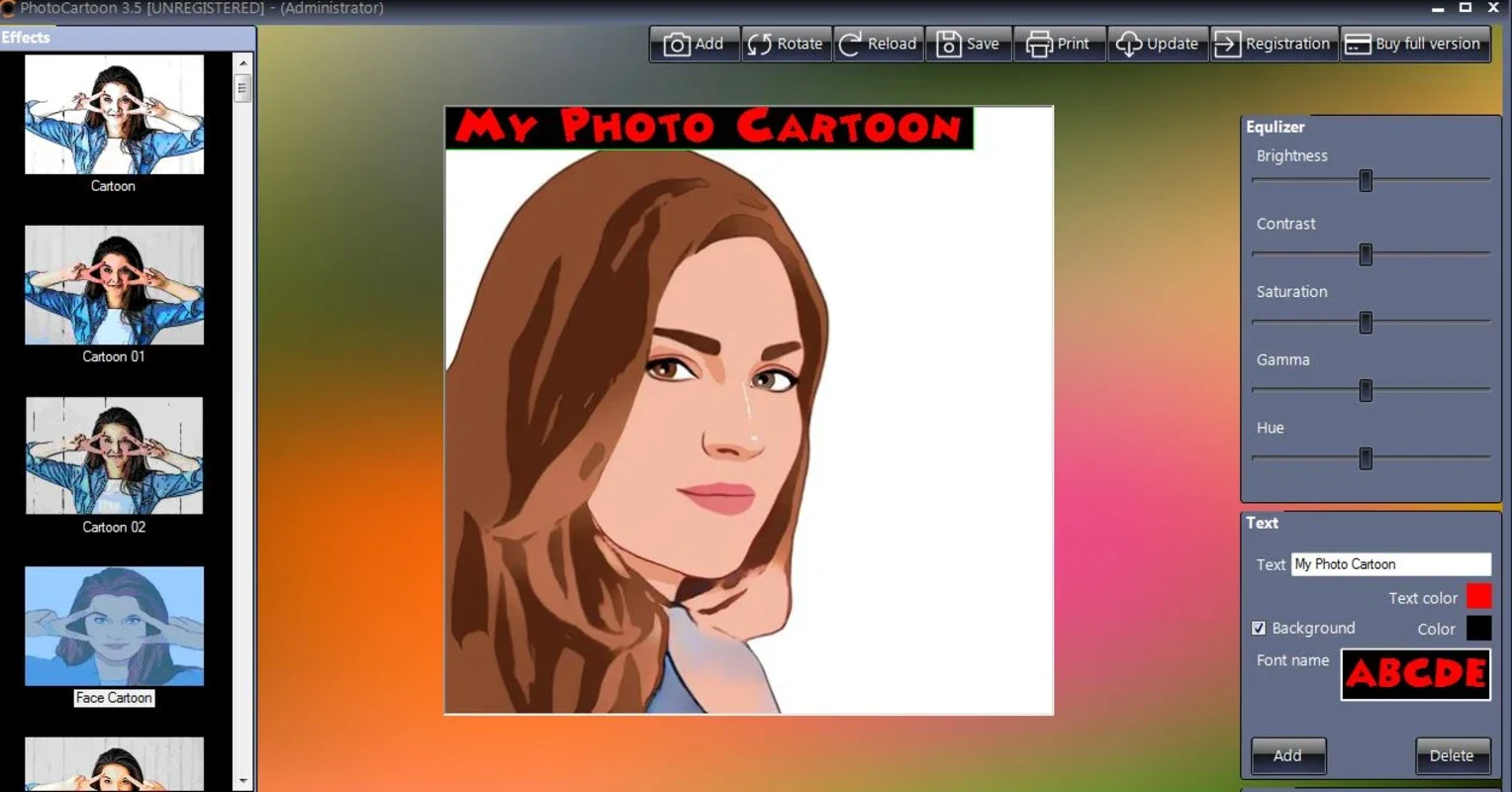The image size is (1512, 792).
Task: Click the Reload circular arrow icon
Action: (x=850, y=45)
